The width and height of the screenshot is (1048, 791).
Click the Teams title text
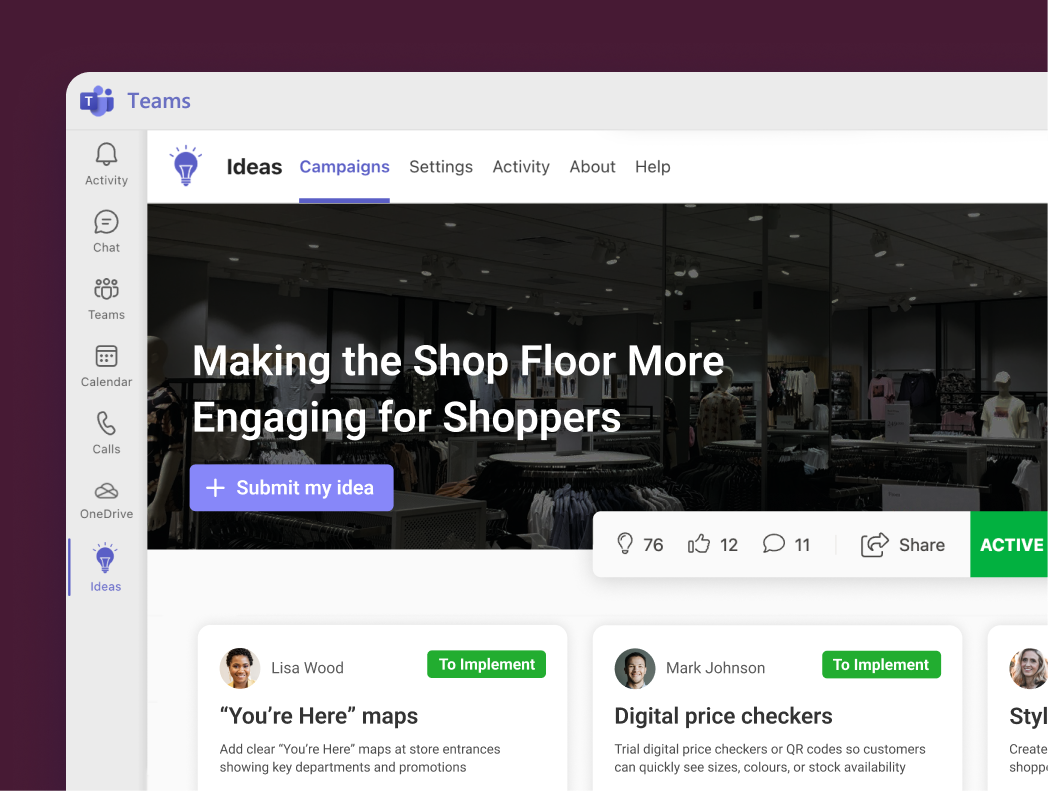pyautogui.click(x=159, y=101)
